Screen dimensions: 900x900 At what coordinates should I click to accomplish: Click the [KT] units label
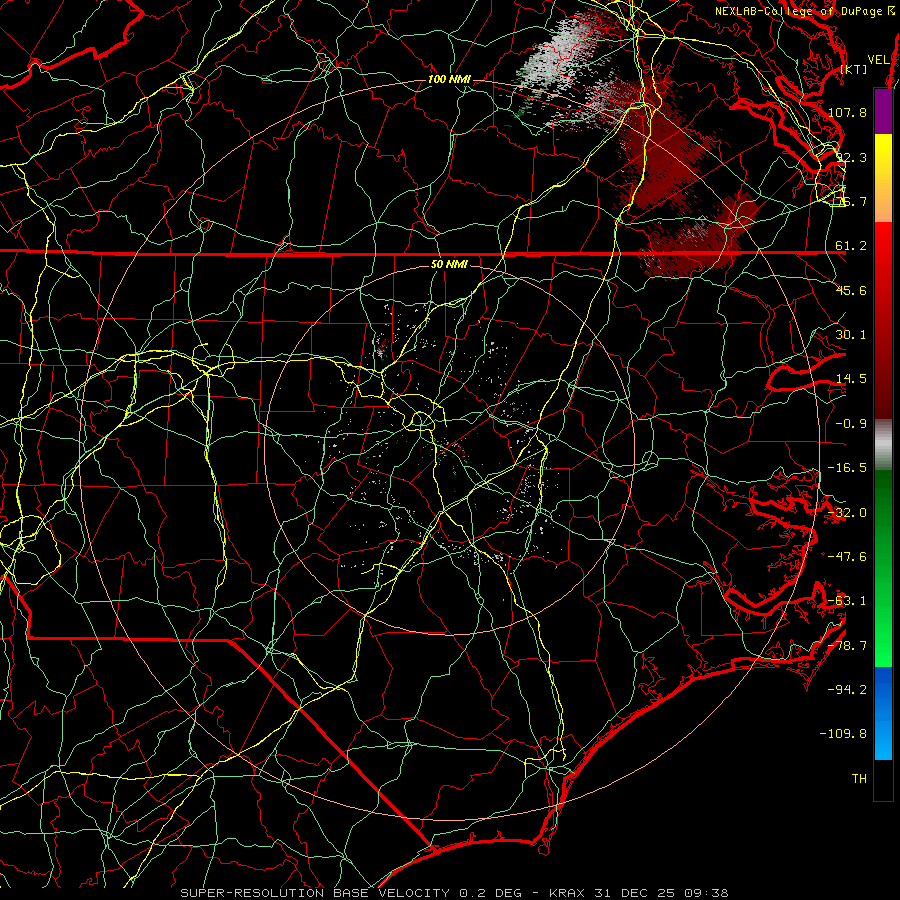pos(854,70)
